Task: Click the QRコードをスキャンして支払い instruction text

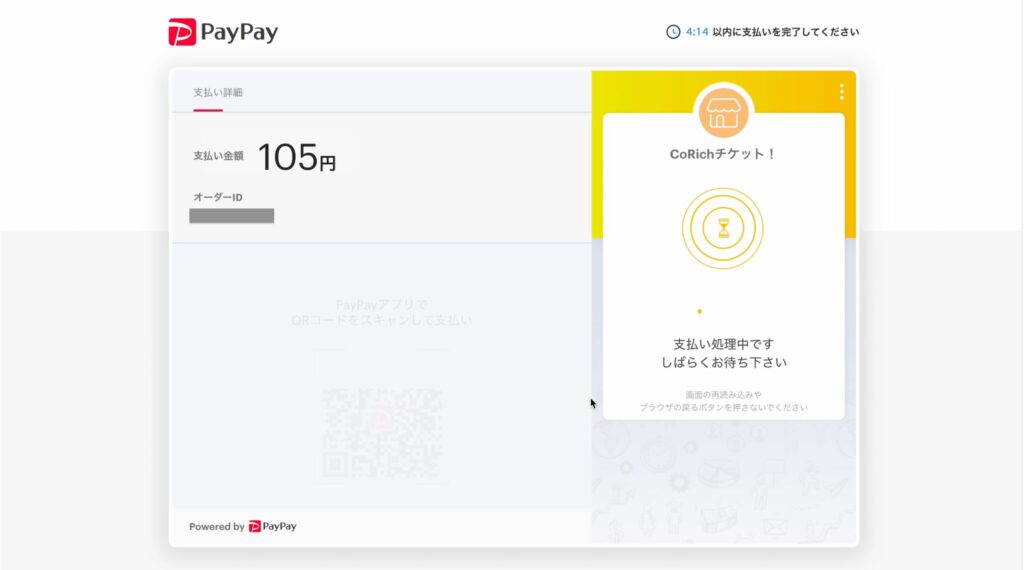Action: [x=381, y=320]
